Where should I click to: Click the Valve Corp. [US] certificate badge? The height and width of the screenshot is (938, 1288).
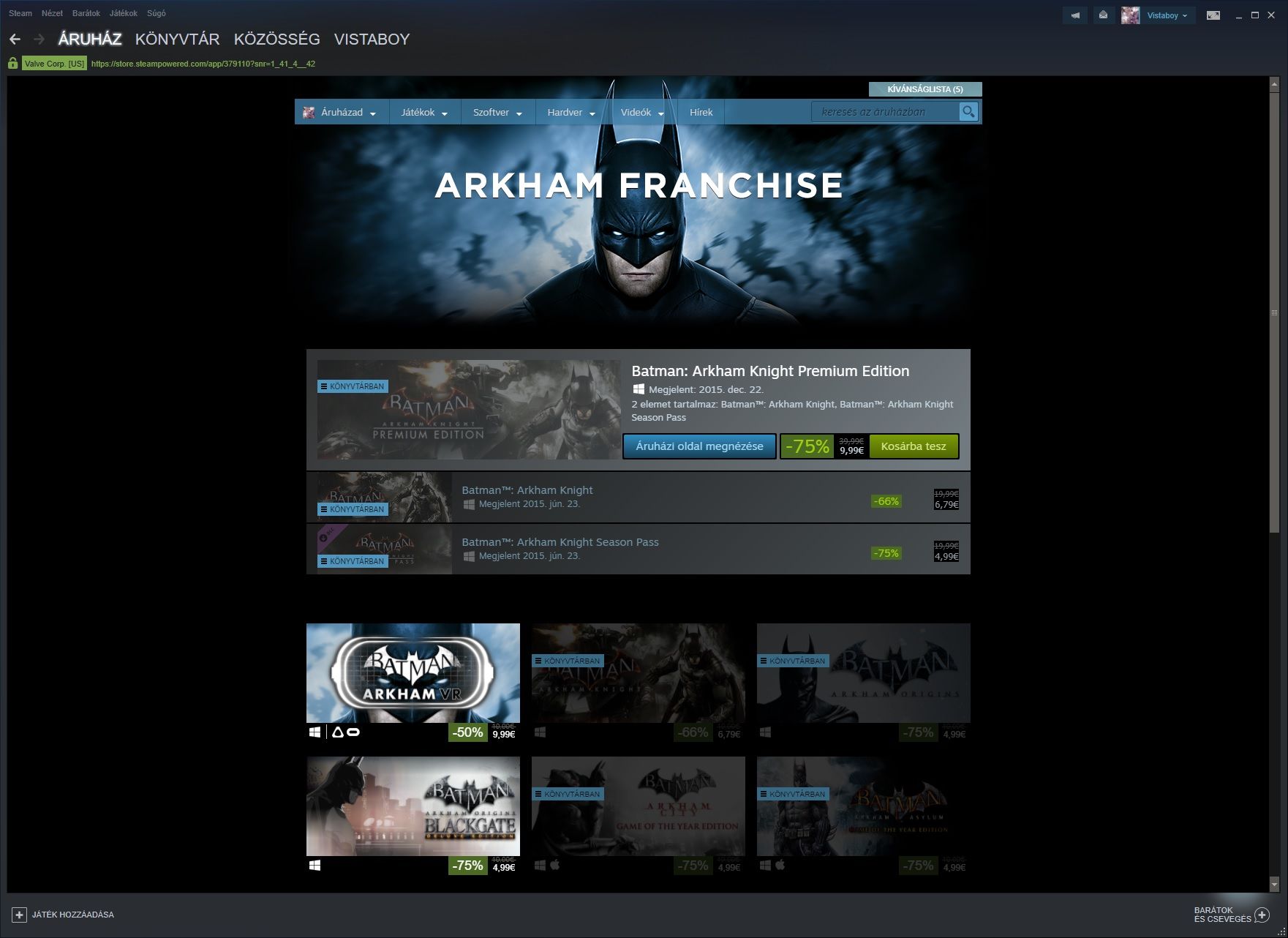(x=54, y=64)
